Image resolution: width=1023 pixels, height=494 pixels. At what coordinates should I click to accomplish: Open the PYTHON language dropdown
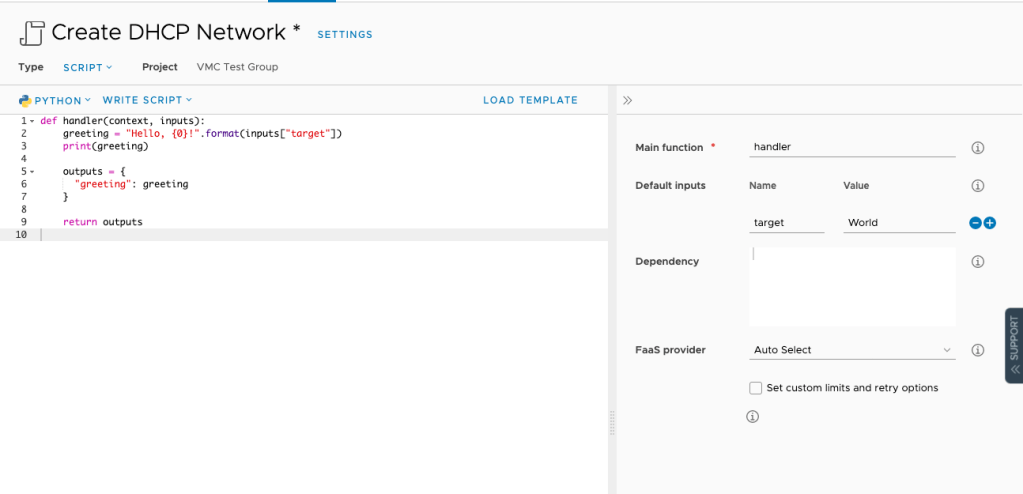[x=55, y=100]
